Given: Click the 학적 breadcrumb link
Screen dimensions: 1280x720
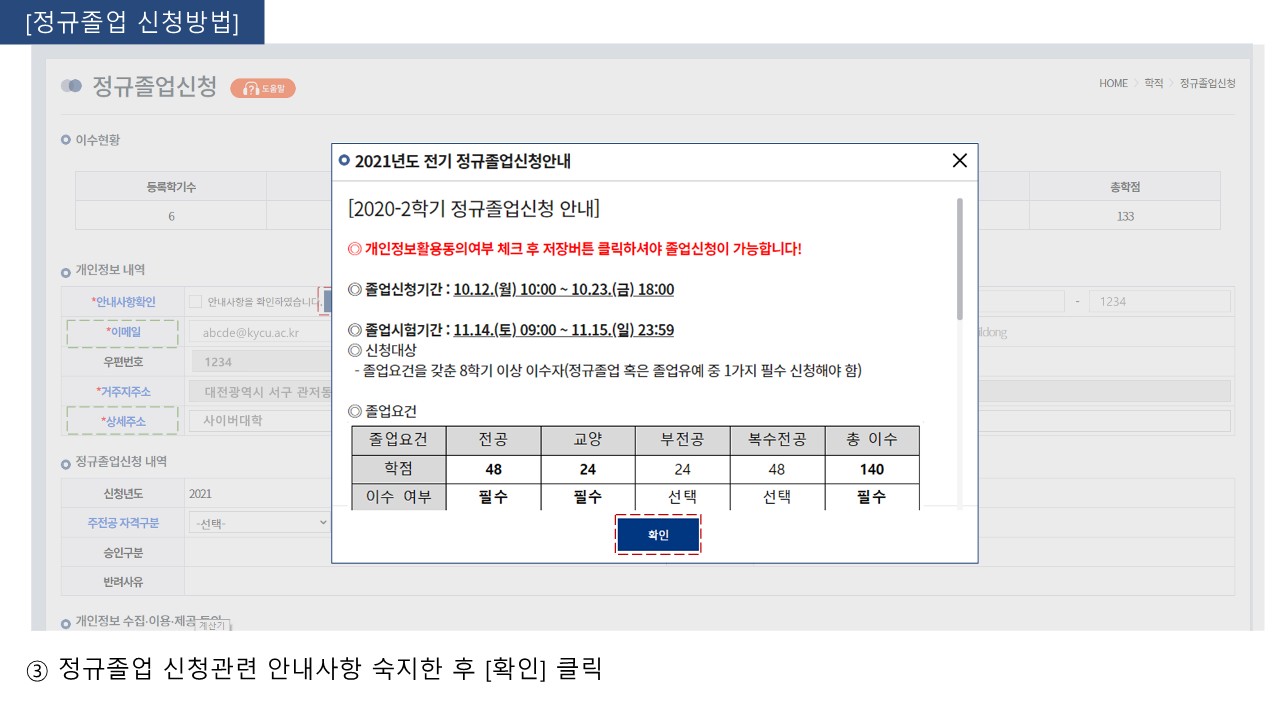Looking at the screenshot, I should coord(1154,84).
